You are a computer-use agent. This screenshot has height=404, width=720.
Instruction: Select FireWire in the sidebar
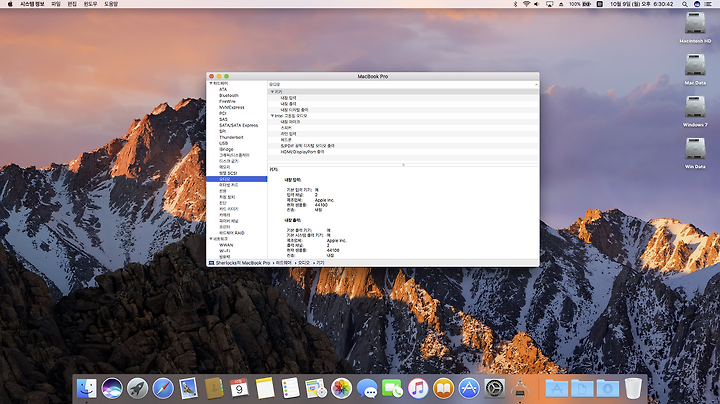tap(227, 101)
